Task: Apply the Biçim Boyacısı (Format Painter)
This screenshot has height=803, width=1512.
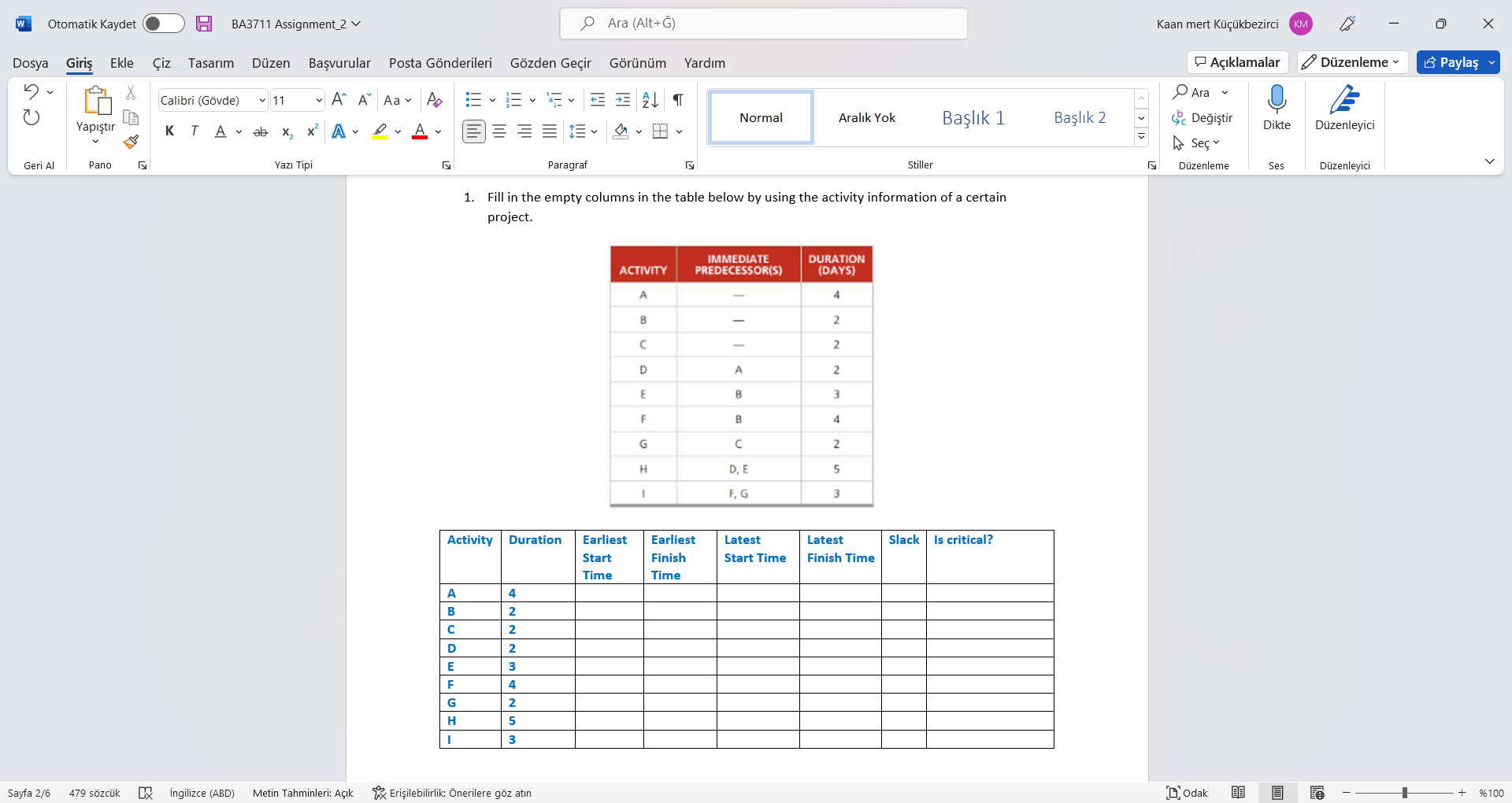Action: point(131,142)
